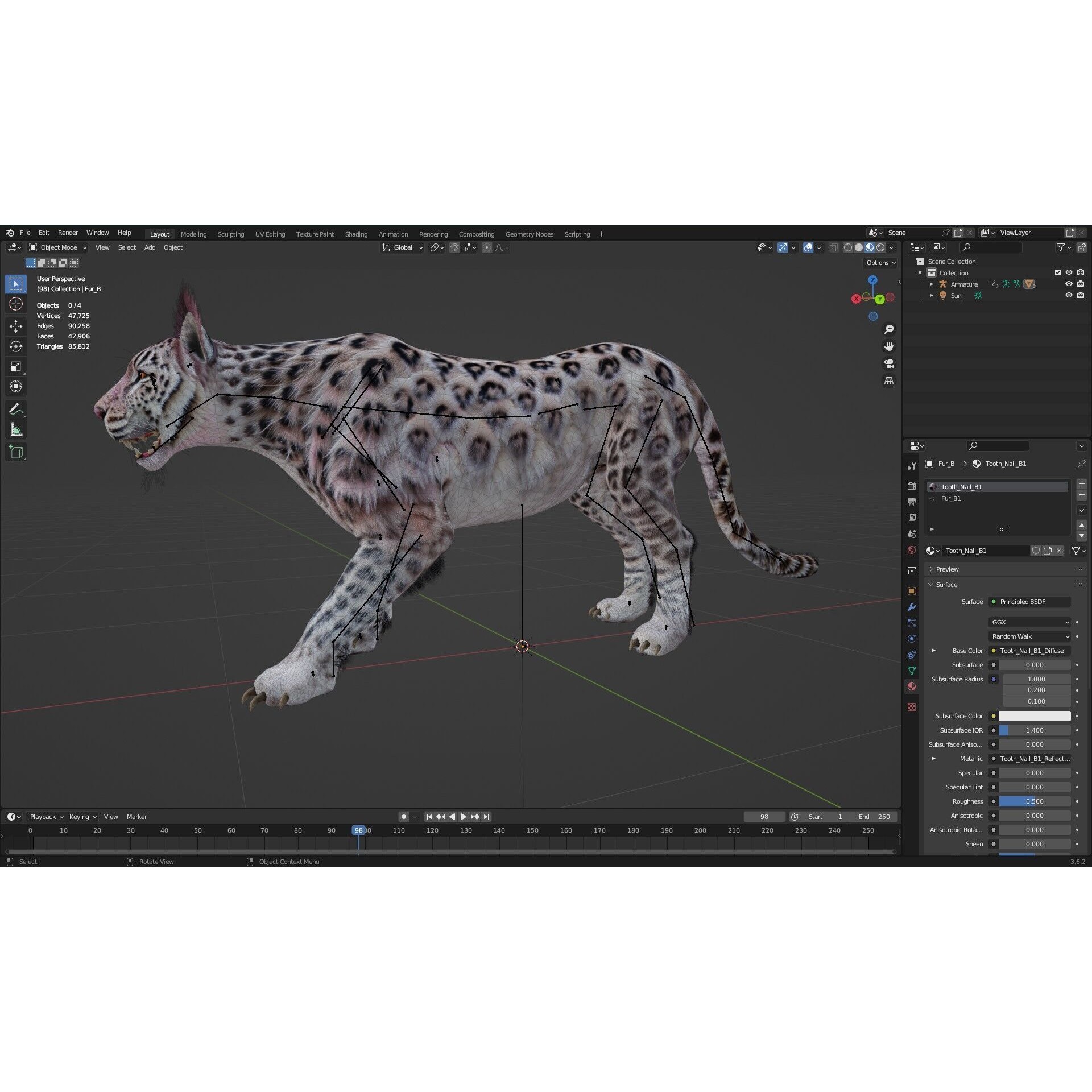Switch to the Texture properties tab
This screenshot has width=1092, height=1092.
click(x=912, y=707)
